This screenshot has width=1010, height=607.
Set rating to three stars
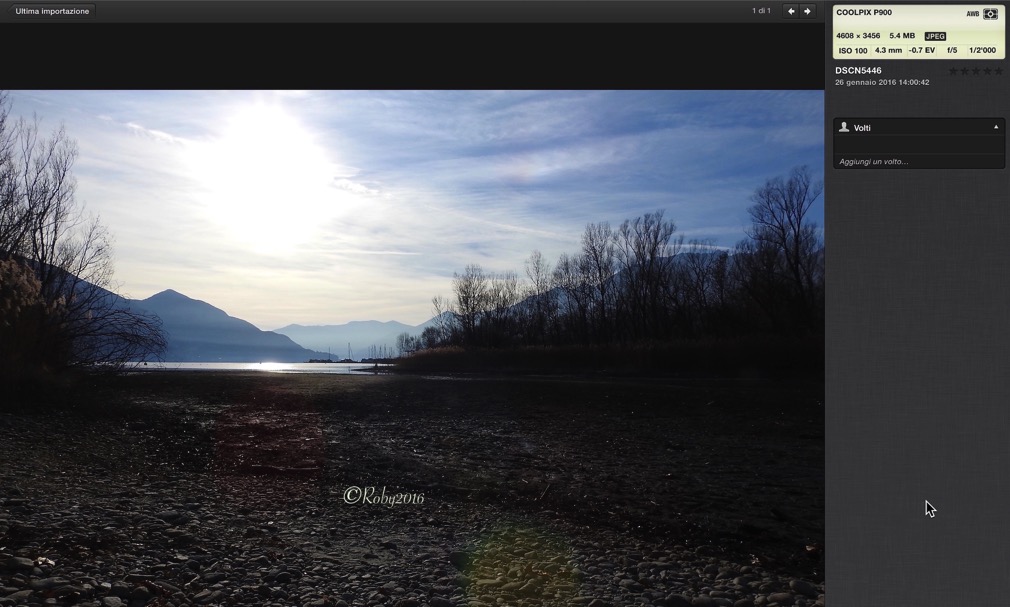pos(975,71)
